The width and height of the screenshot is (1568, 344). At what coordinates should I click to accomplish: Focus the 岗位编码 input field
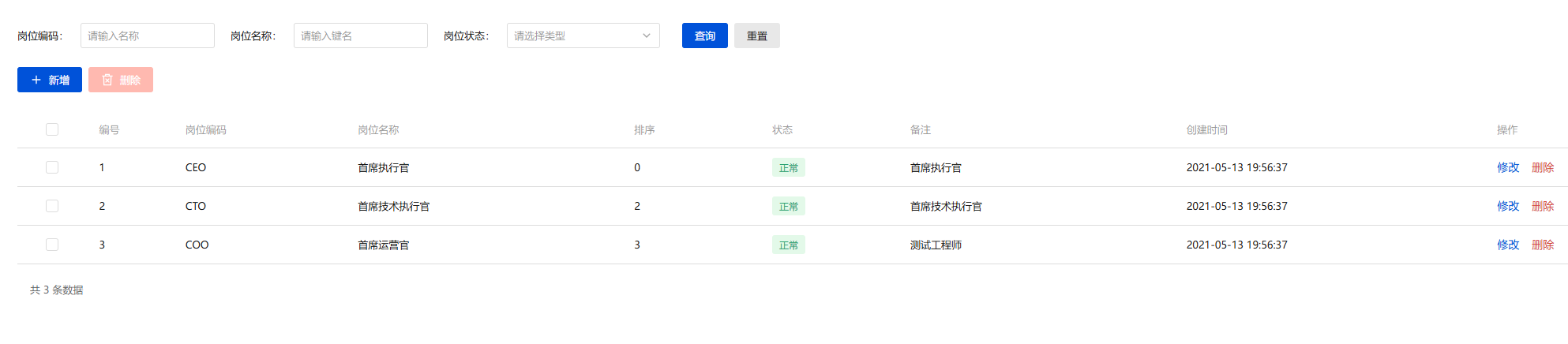point(147,36)
